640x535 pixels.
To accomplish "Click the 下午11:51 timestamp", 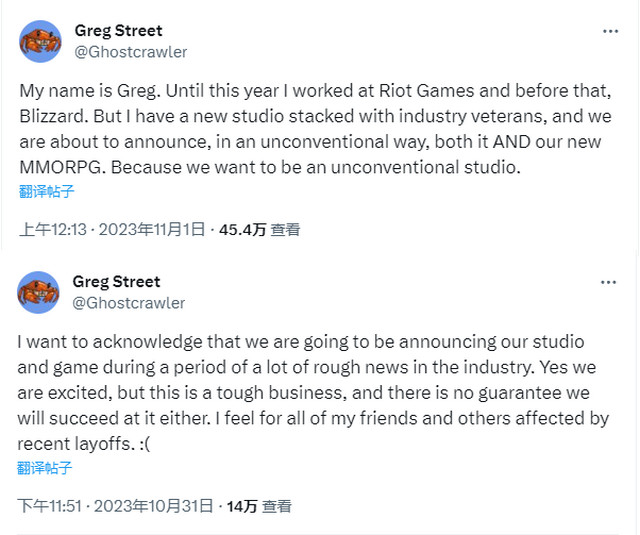I will [51, 506].
